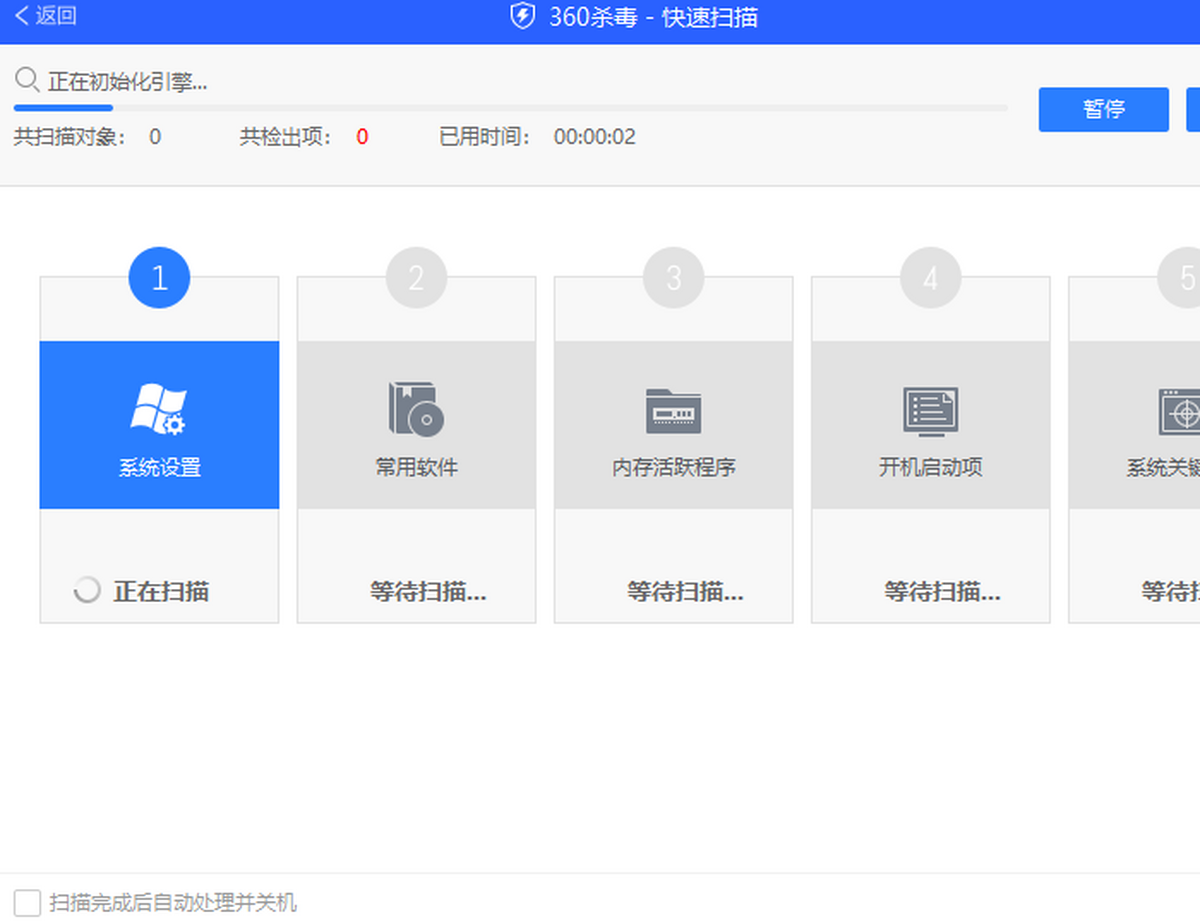Click the startup items monitor icon
This screenshot has height=922, width=1200.
click(x=930, y=411)
